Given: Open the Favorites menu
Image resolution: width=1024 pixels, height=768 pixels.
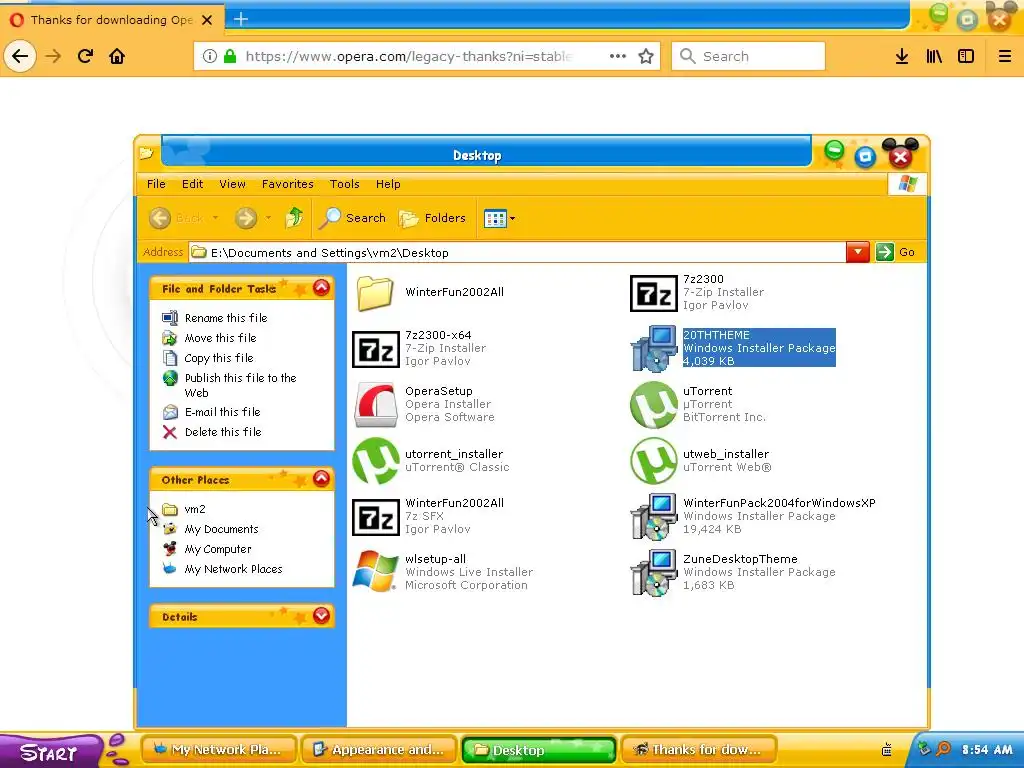Looking at the screenshot, I should pyautogui.click(x=287, y=184).
